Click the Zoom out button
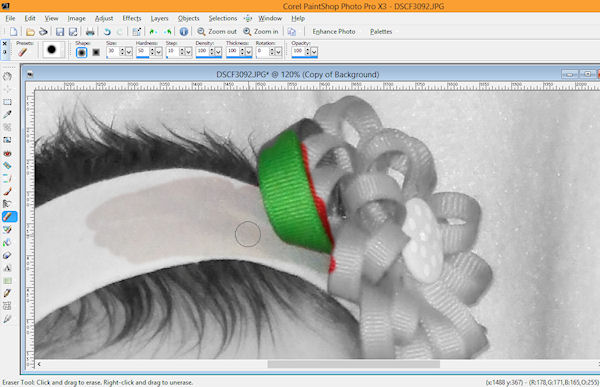This screenshot has width=600, height=387. tap(217, 32)
